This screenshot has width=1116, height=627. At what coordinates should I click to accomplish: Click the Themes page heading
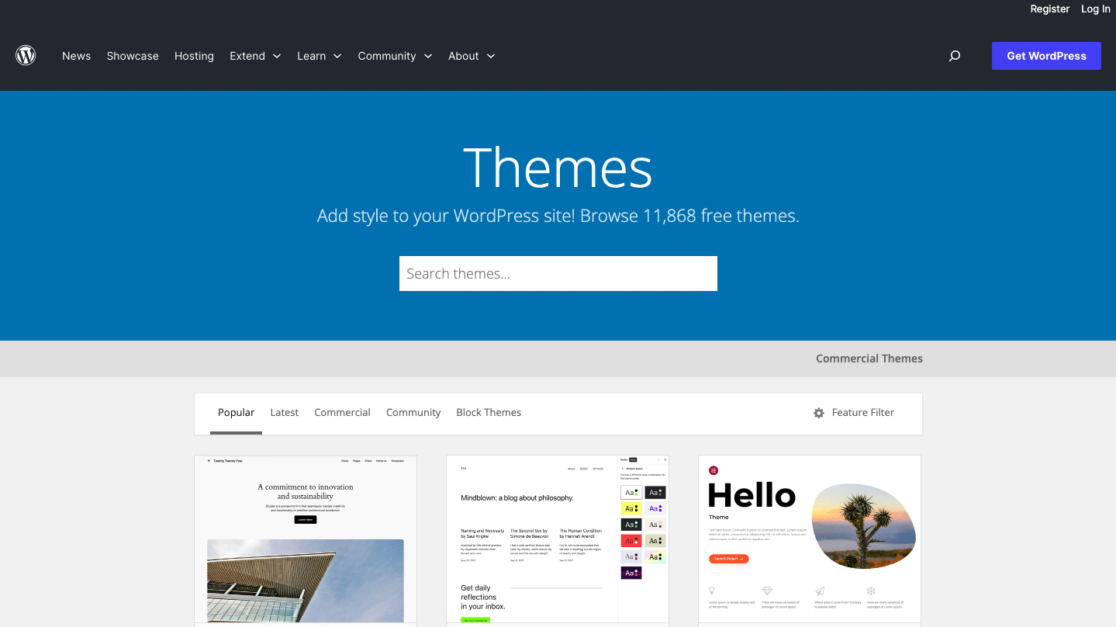557,168
